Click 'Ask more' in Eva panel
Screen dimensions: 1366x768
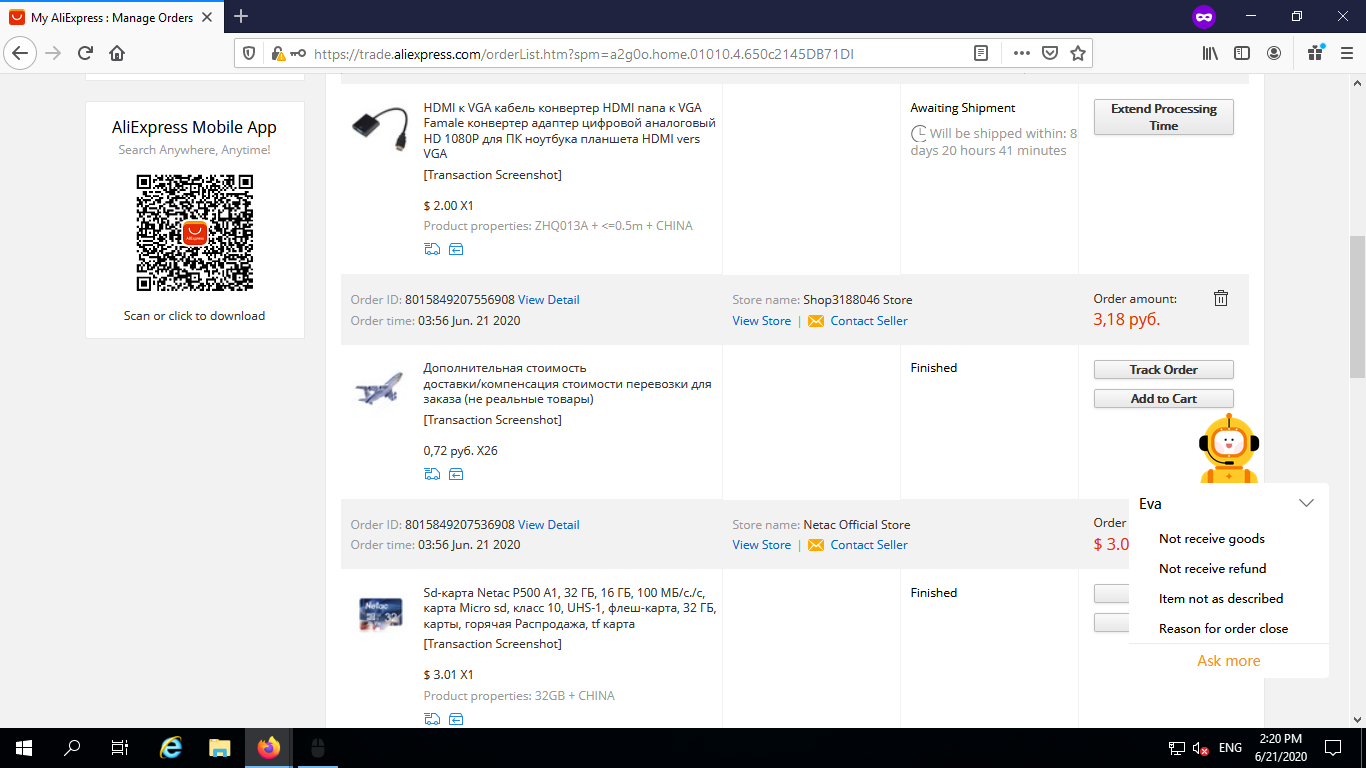1229,661
